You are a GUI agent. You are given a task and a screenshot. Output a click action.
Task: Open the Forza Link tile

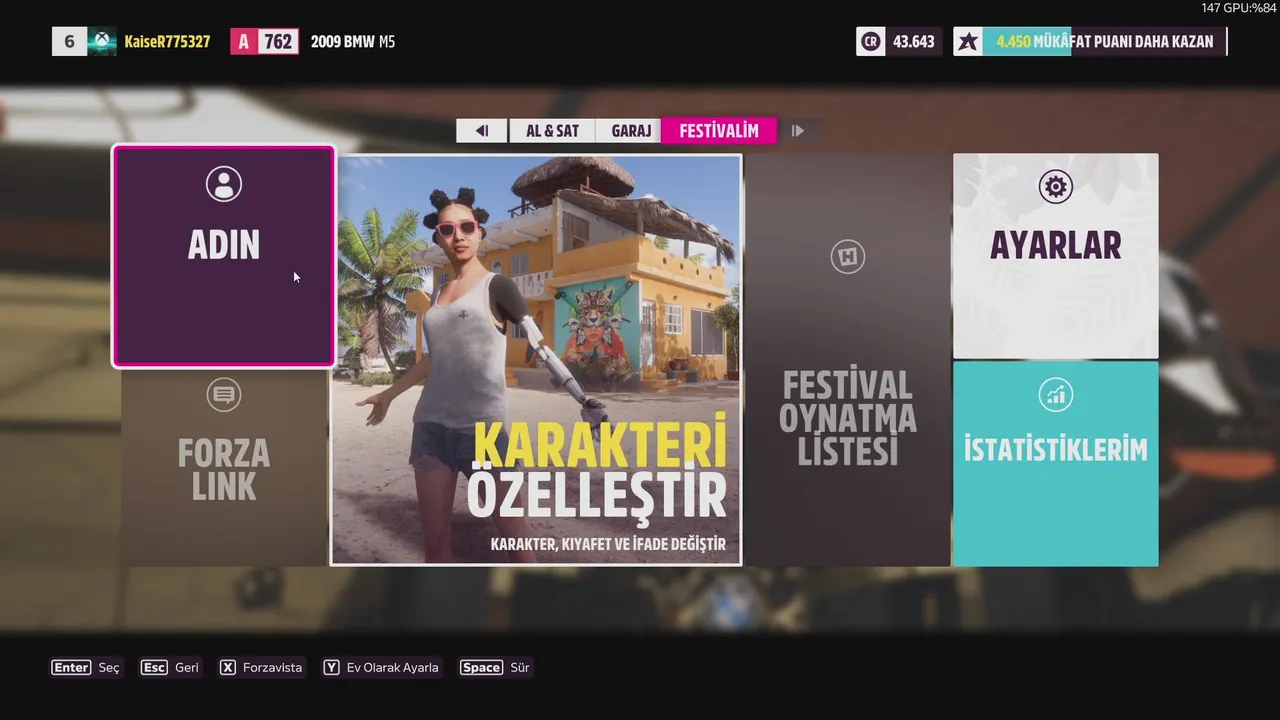click(224, 468)
